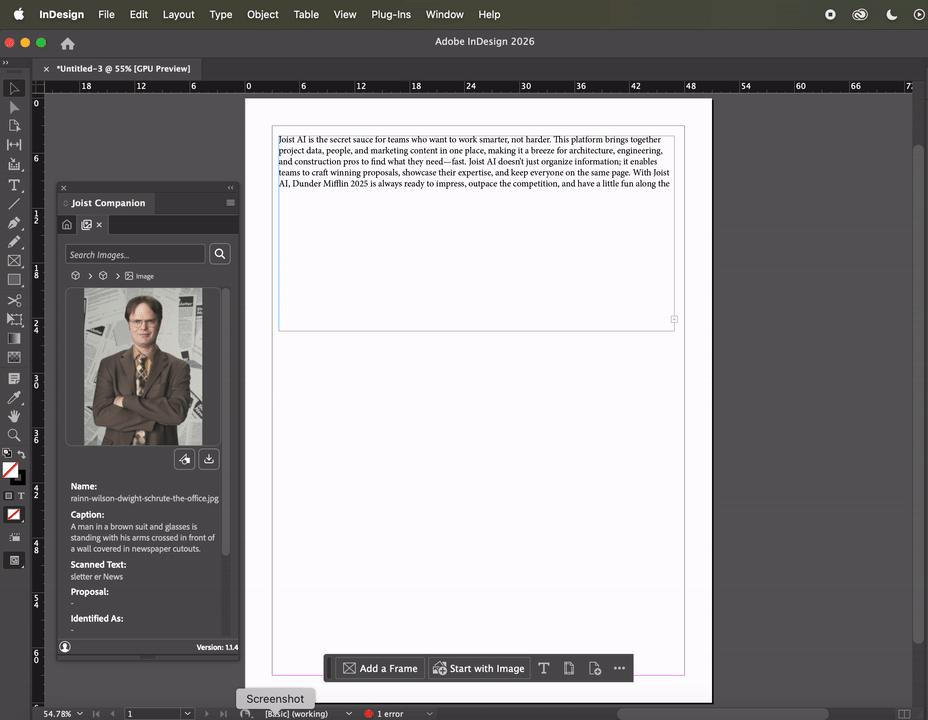Viewport: 928px width, 720px height.
Task: Select the Line tool
Action: [x=14, y=204]
